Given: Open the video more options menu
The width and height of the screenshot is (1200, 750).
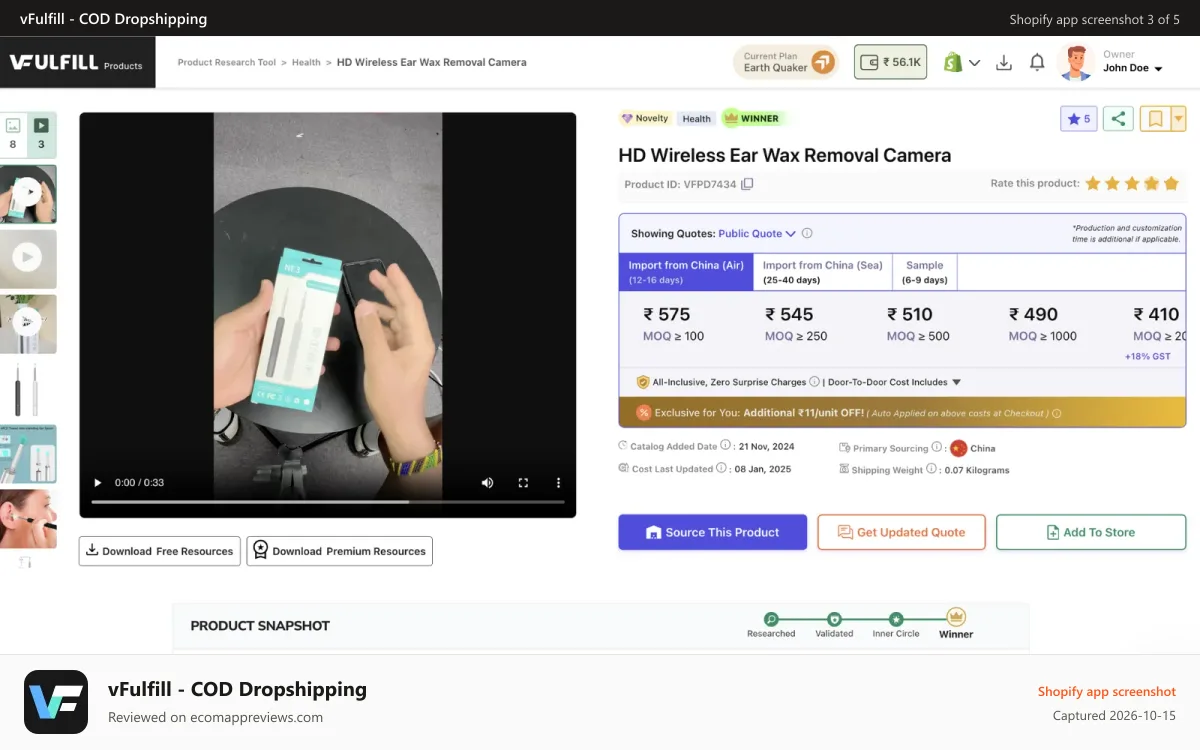Looking at the screenshot, I should (558, 483).
